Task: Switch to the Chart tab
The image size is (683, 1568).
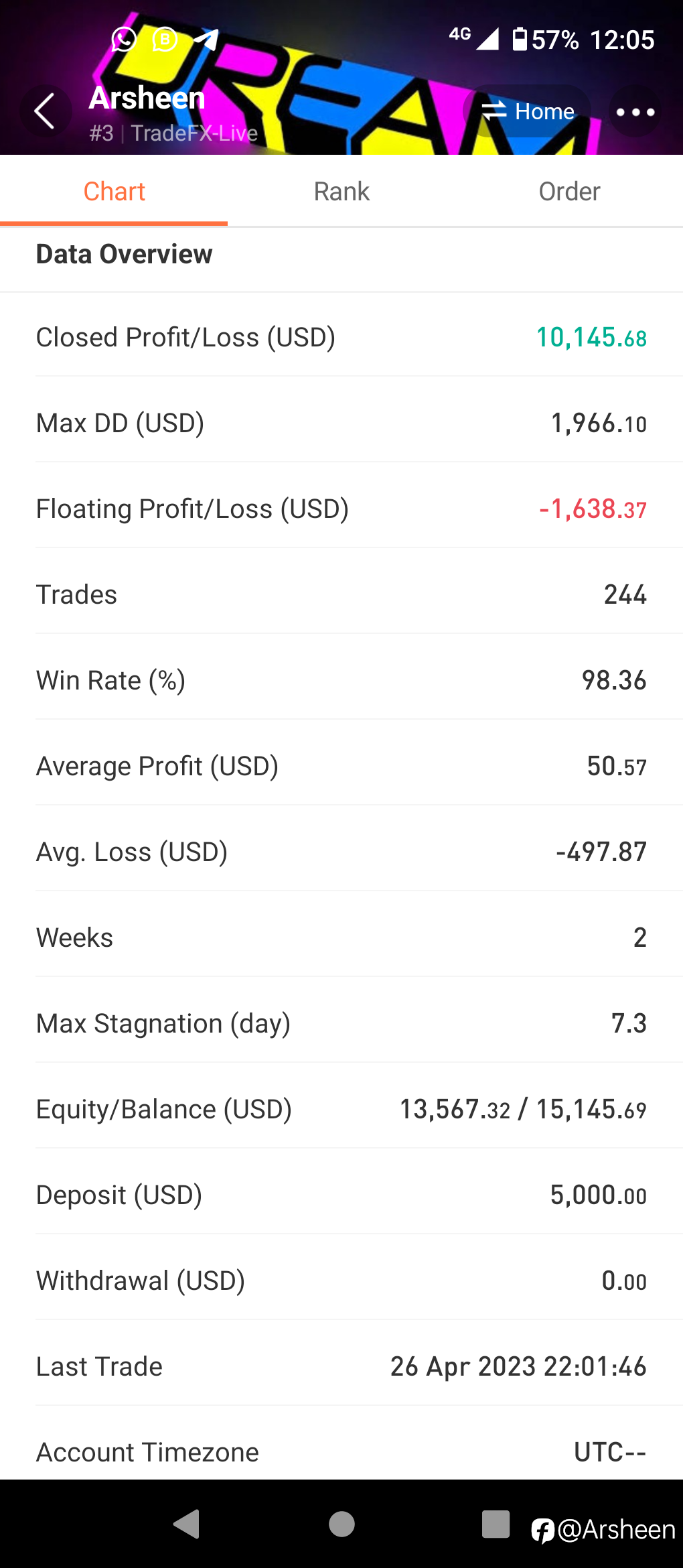Action: (x=114, y=192)
